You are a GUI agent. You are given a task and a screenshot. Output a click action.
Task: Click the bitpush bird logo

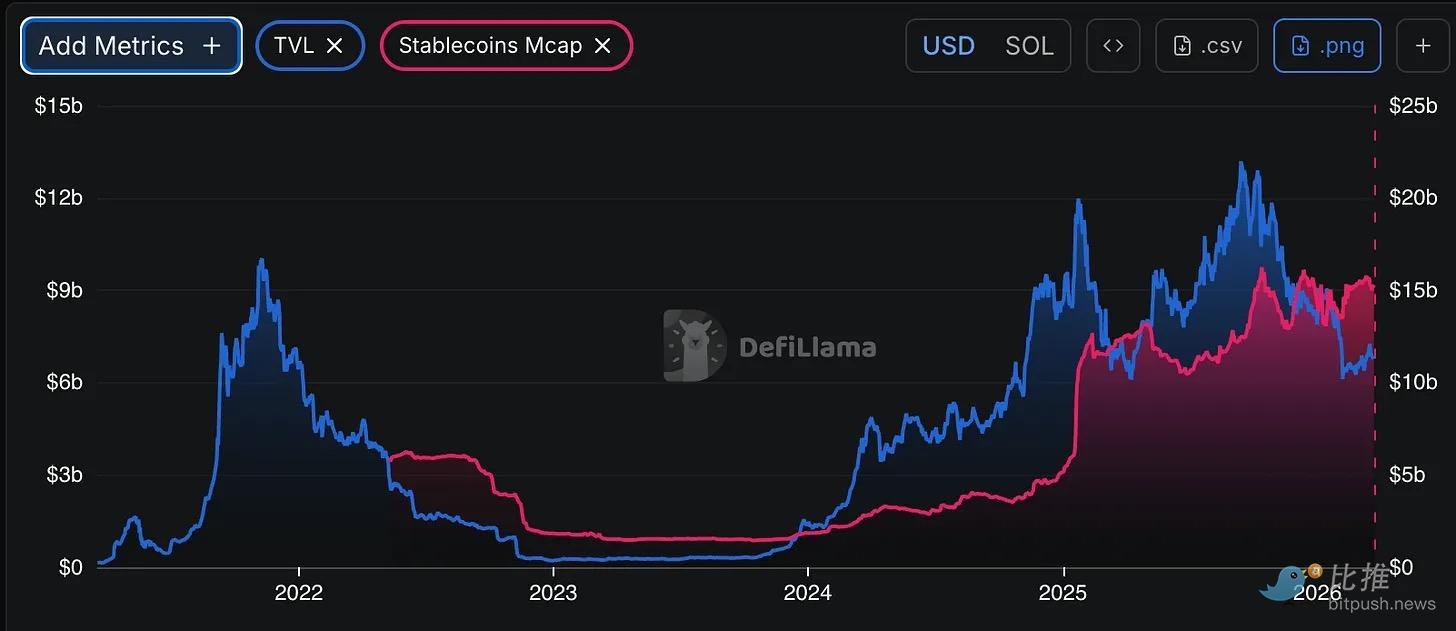click(x=1289, y=583)
